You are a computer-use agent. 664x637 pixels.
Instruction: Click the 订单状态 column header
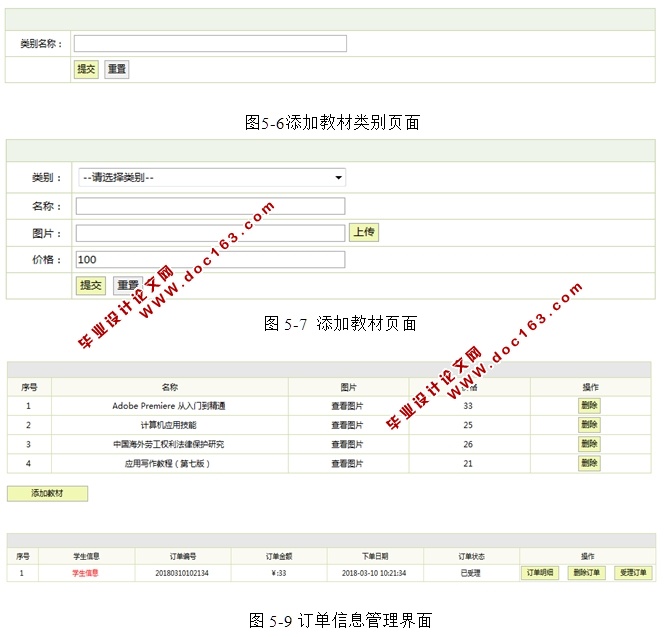[471, 556]
